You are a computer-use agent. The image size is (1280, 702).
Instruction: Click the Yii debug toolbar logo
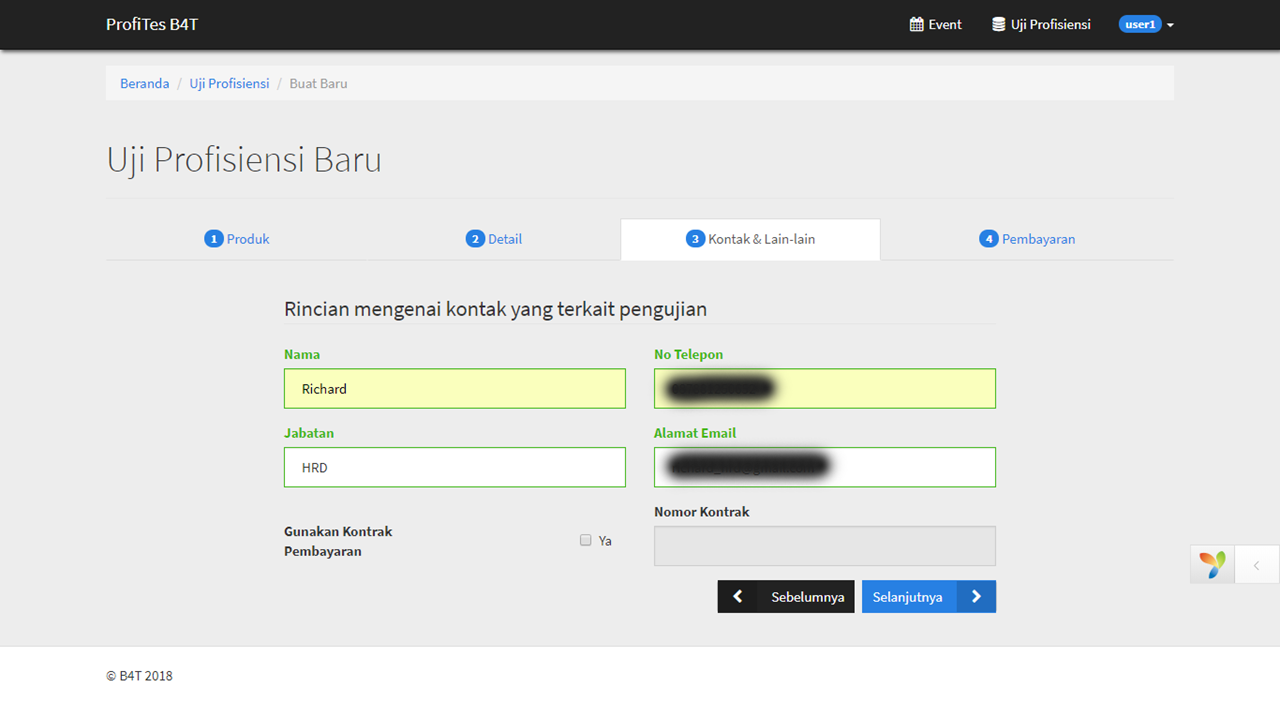click(1212, 564)
